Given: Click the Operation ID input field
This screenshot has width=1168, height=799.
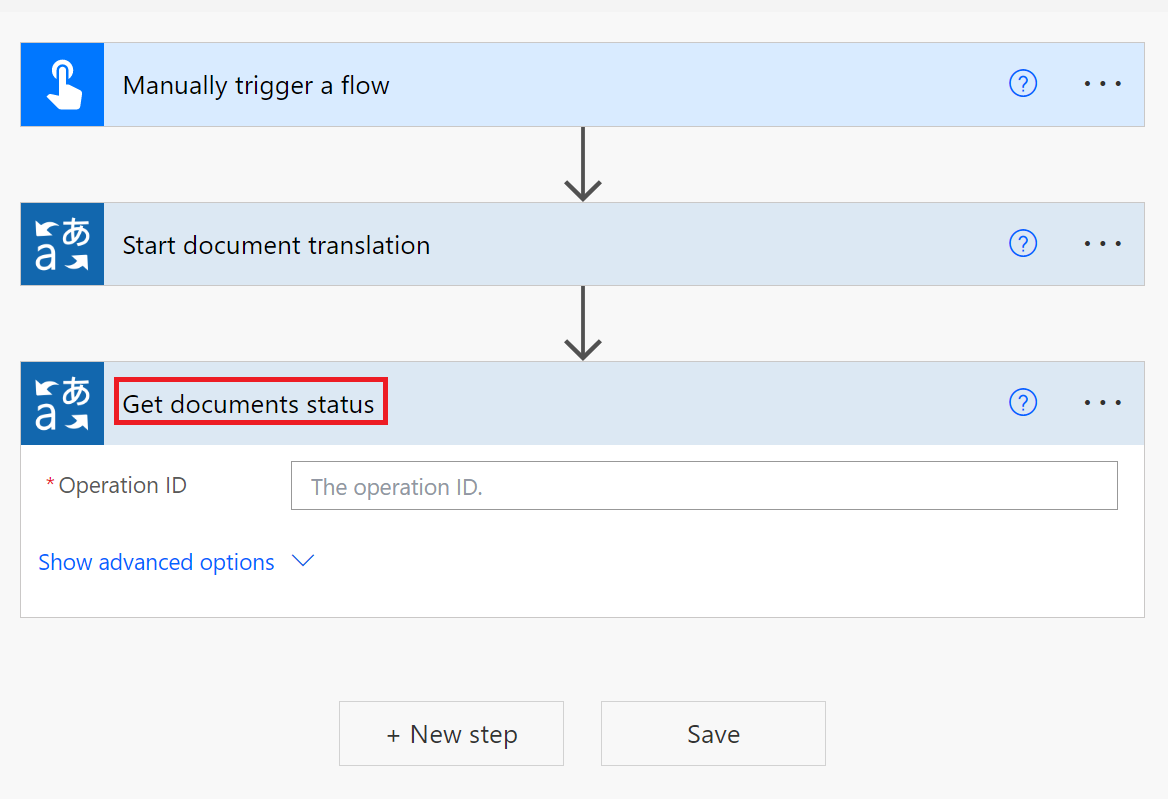Looking at the screenshot, I should (704, 485).
